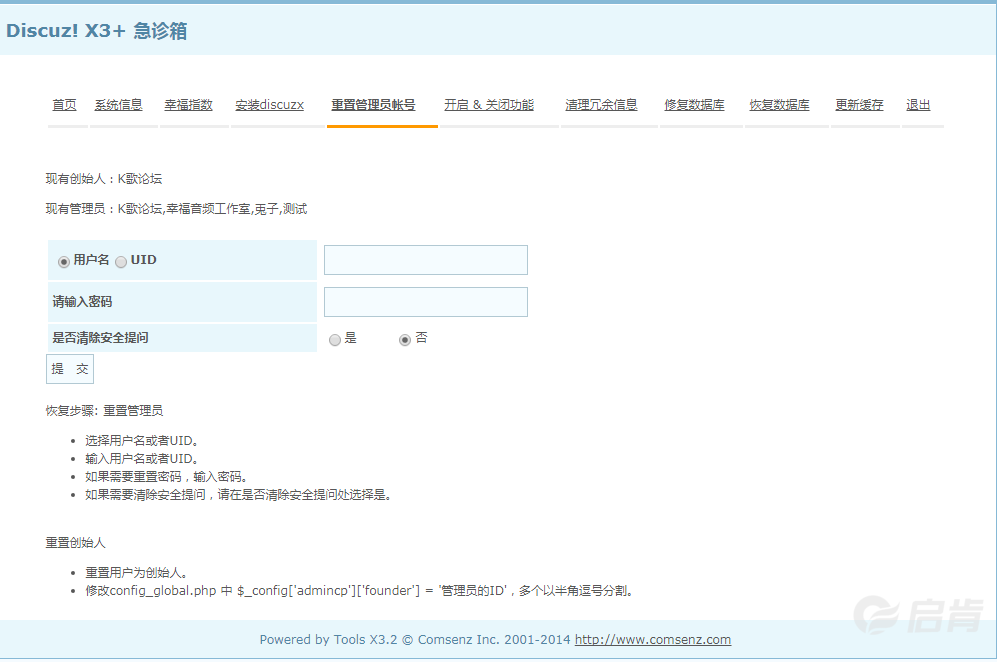Click the 退出 logout link

[918, 105]
